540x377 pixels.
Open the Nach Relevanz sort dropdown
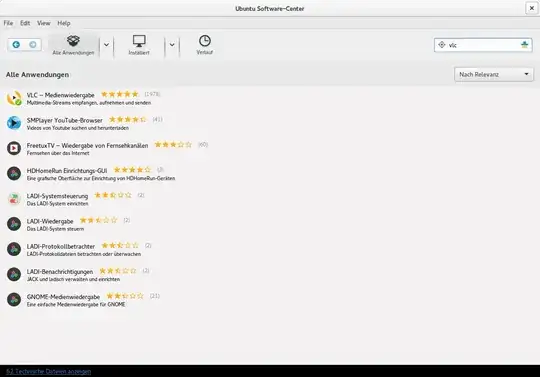pyautogui.click(x=494, y=74)
